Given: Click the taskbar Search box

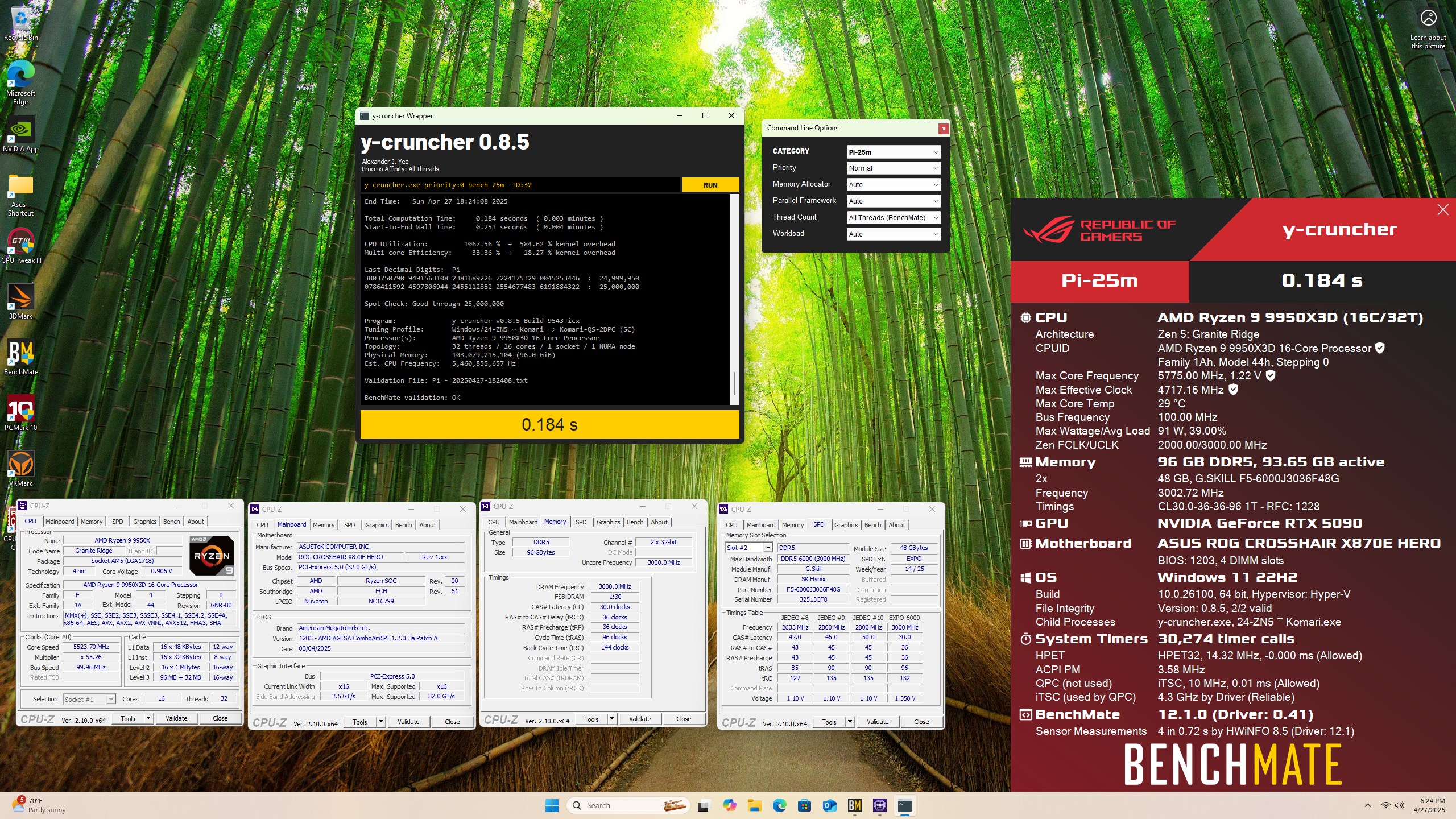Looking at the screenshot, I should click(628, 805).
